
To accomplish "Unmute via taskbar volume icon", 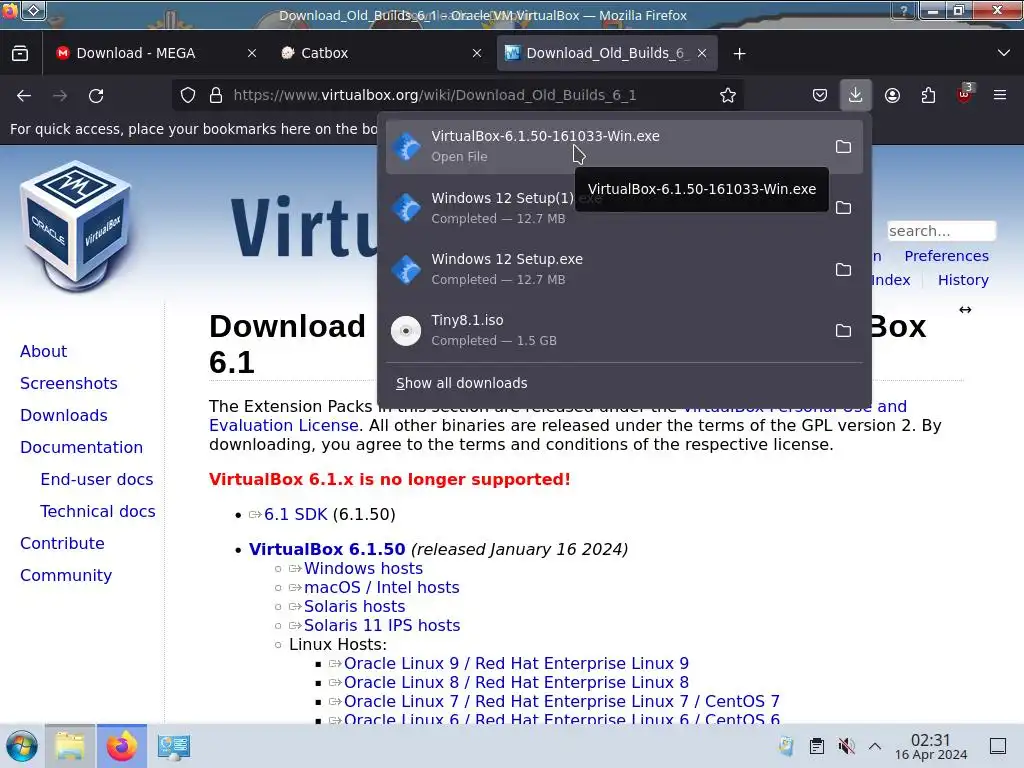I will click(x=846, y=746).
